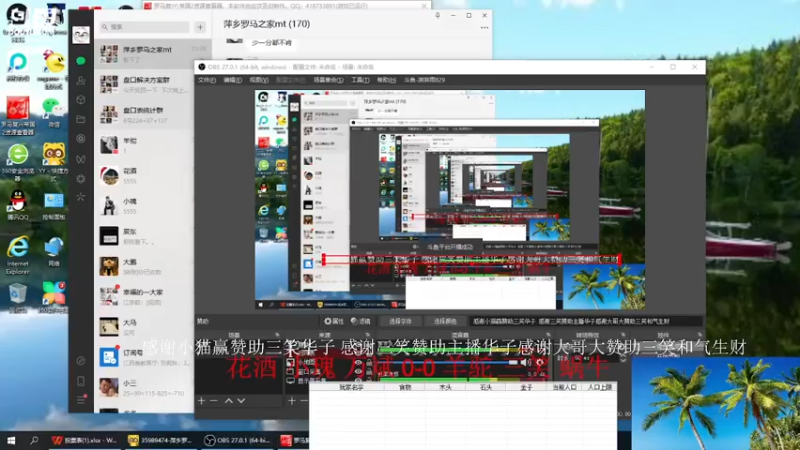Open Windows Start menu
This screenshot has width=800, height=450.
click(x=11, y=440)
